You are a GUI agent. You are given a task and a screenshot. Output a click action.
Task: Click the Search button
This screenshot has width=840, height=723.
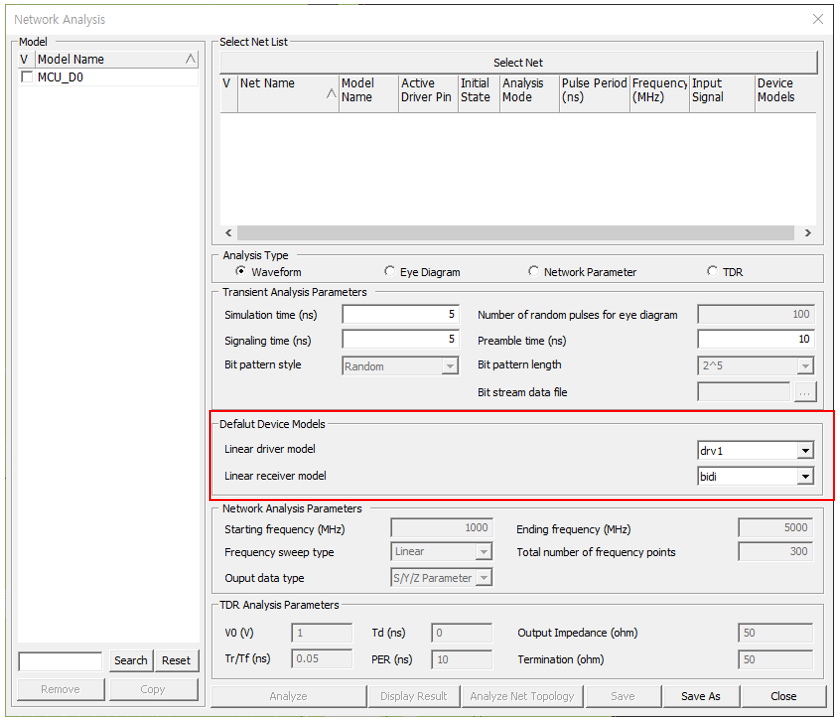point(130,661)
